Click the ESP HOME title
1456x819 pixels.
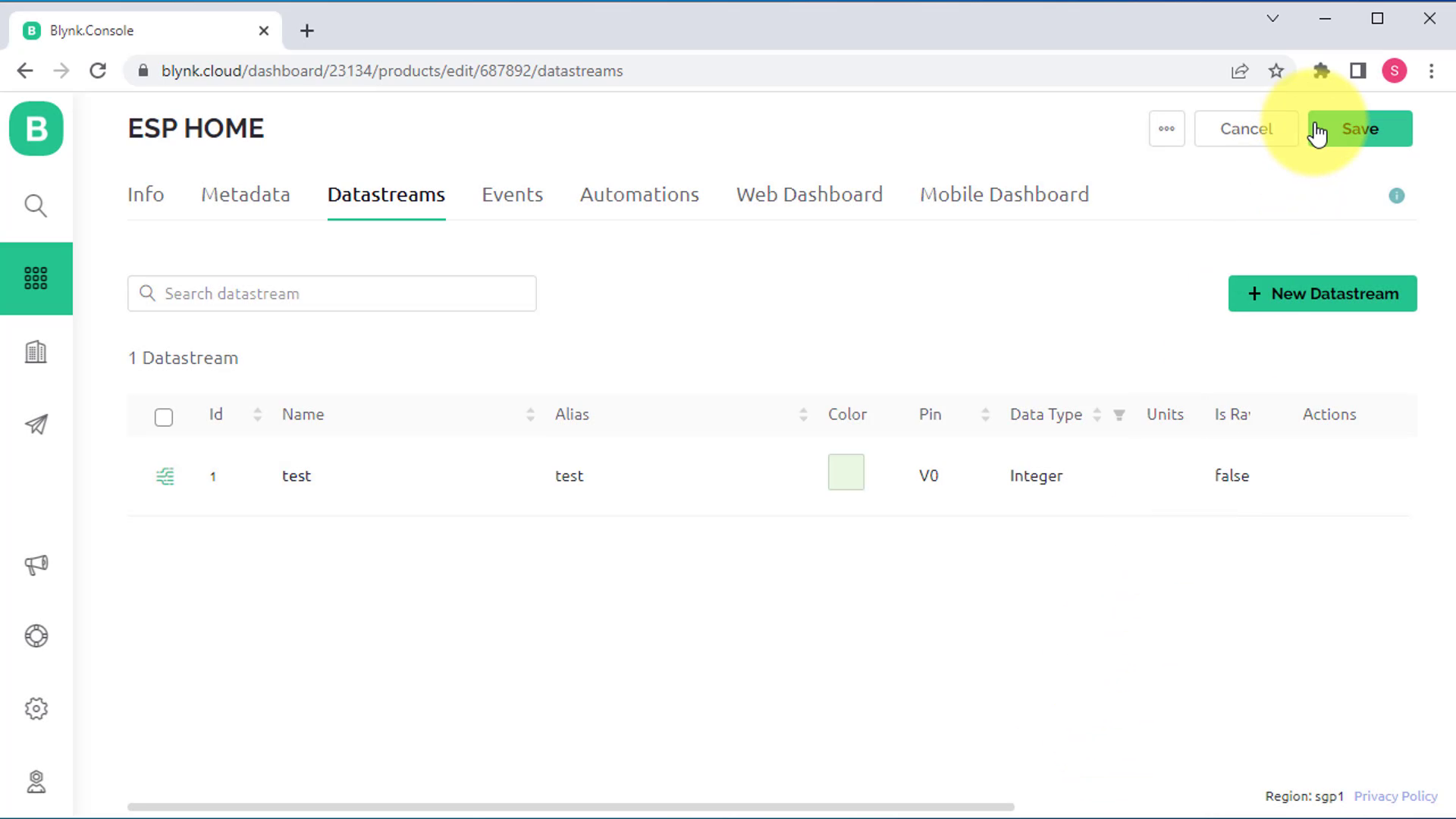pos(196,129)
